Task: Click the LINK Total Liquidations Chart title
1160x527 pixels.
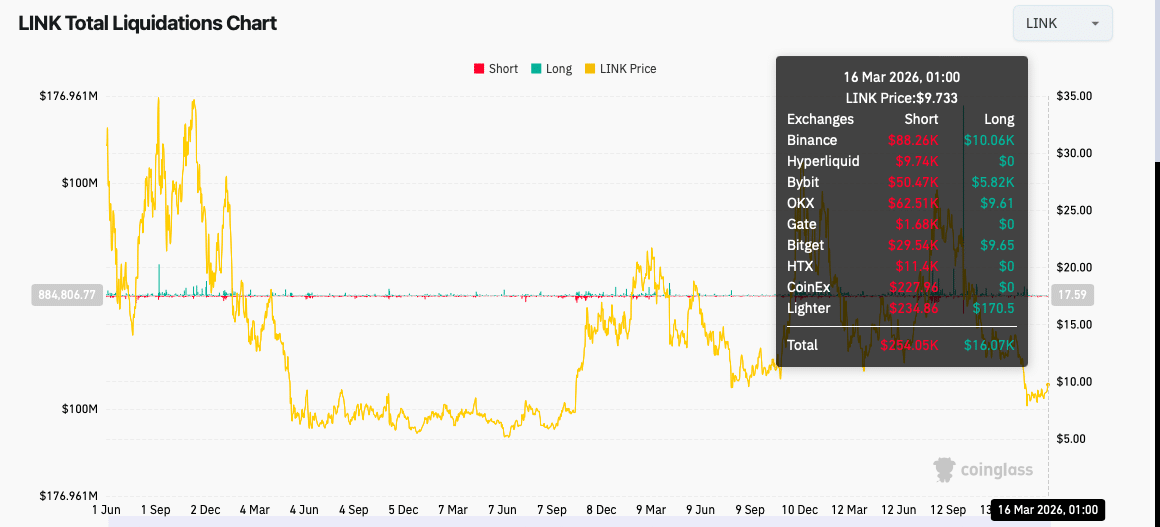Action: [x=147, y=23]
